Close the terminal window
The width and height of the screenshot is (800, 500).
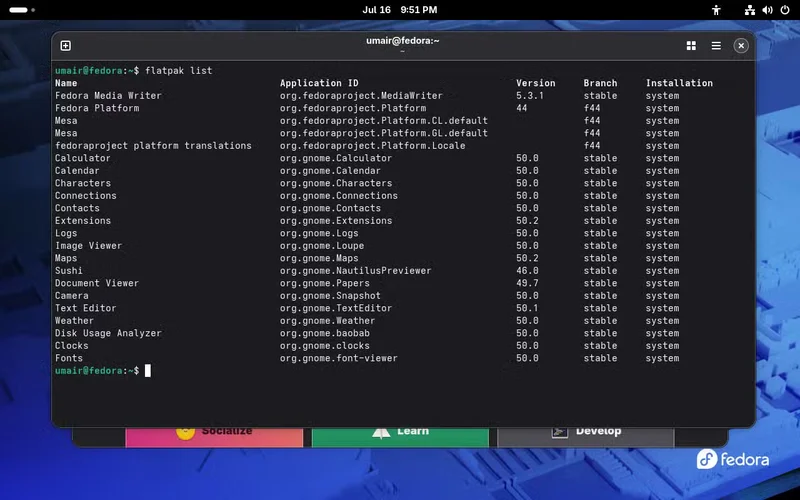coord(741,46)
